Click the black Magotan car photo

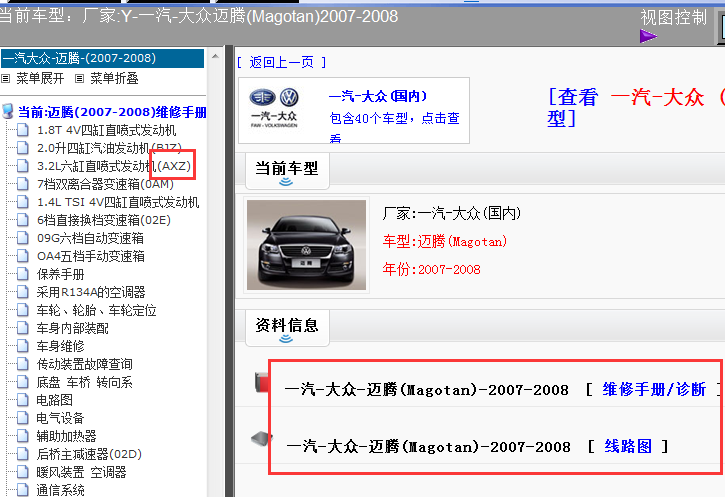[306, 245]
